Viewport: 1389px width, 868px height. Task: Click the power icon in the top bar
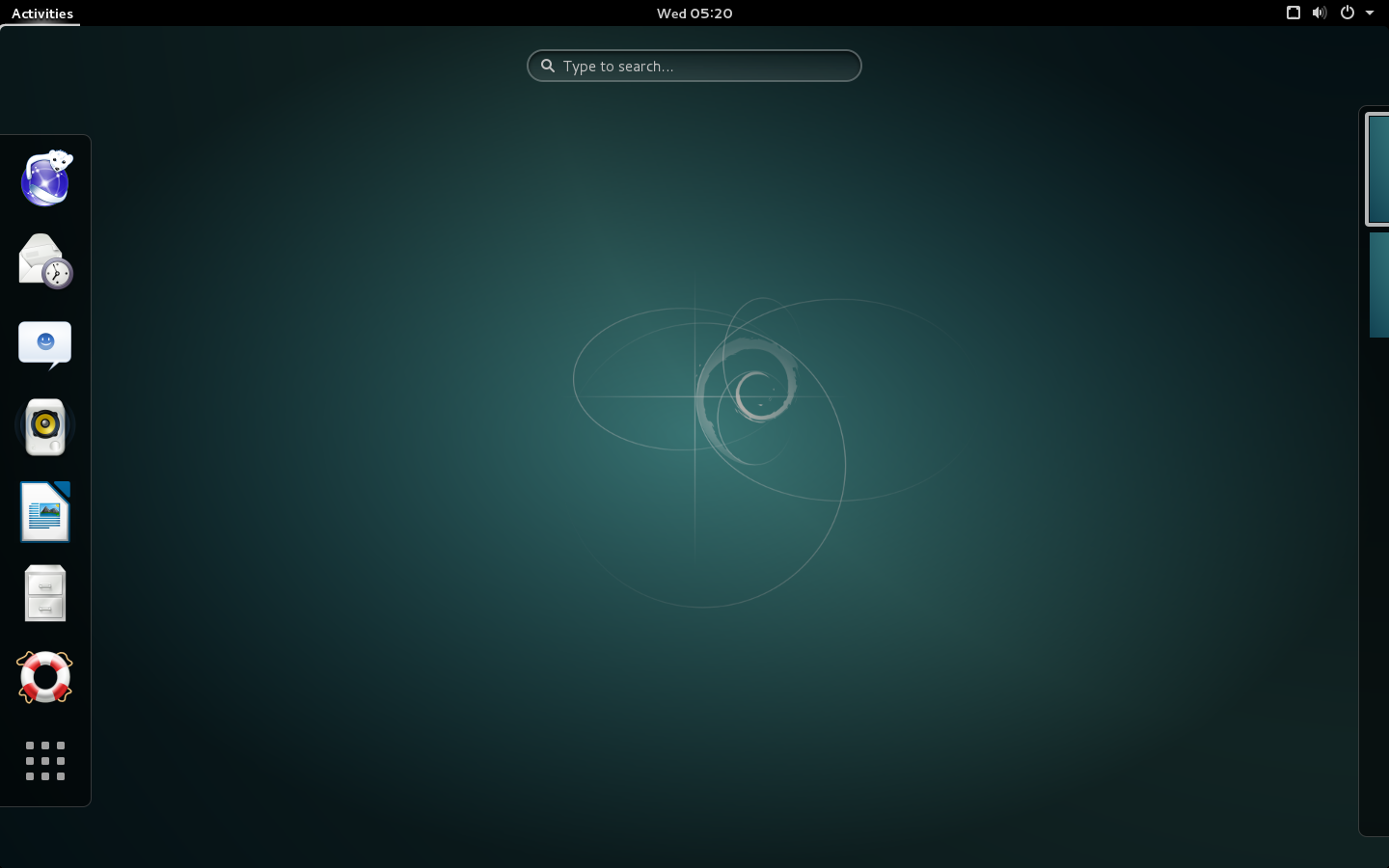tap(1347, 13)
